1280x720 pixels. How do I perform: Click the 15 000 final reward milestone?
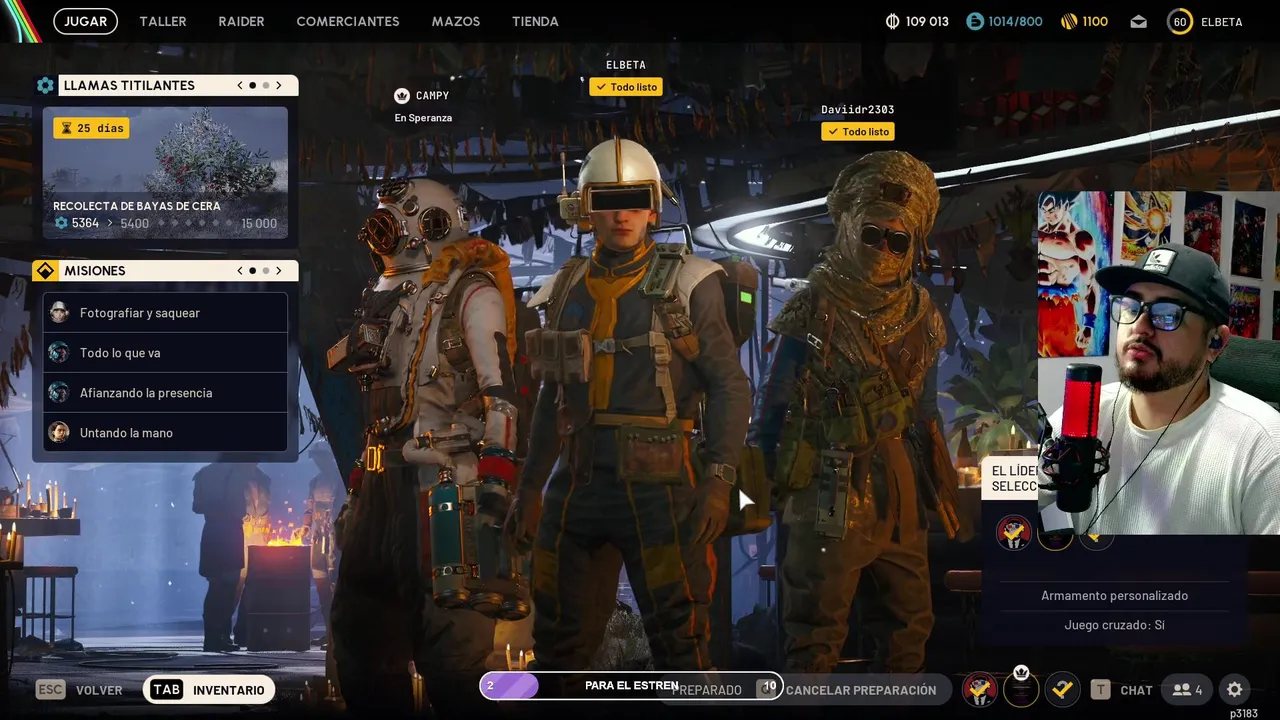[x=259, y=223]
